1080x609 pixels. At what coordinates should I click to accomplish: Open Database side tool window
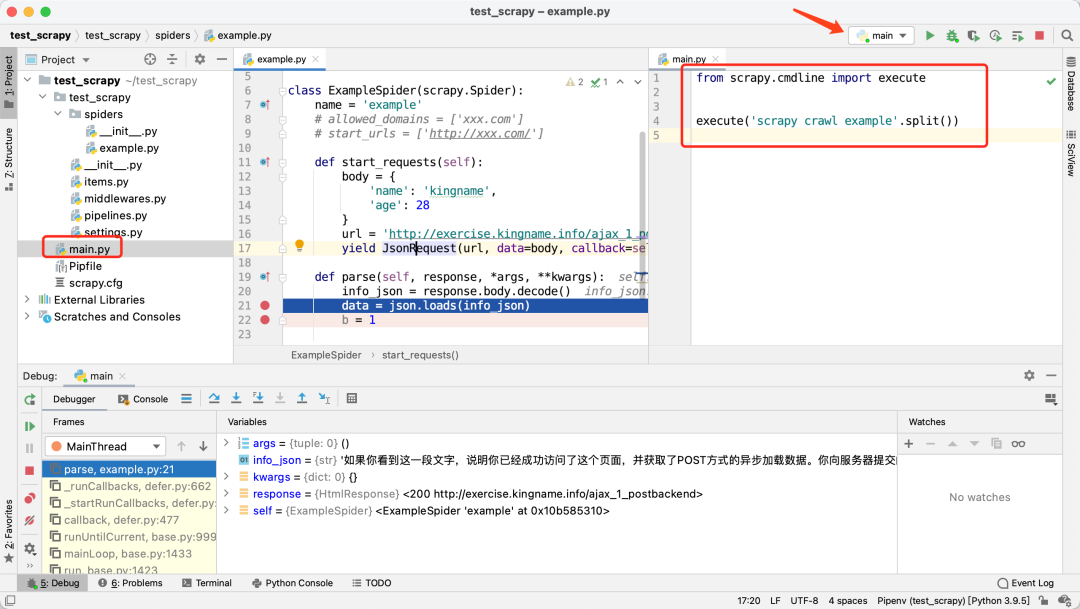point(1071,84)
